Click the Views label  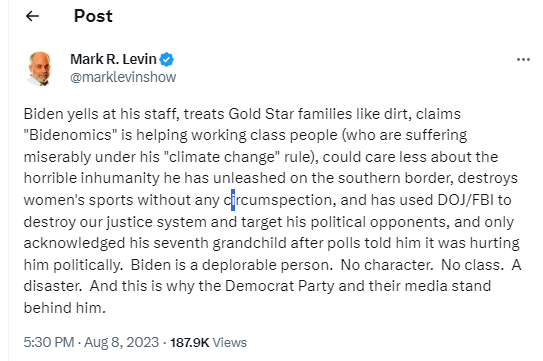click(x=230, y=343)
